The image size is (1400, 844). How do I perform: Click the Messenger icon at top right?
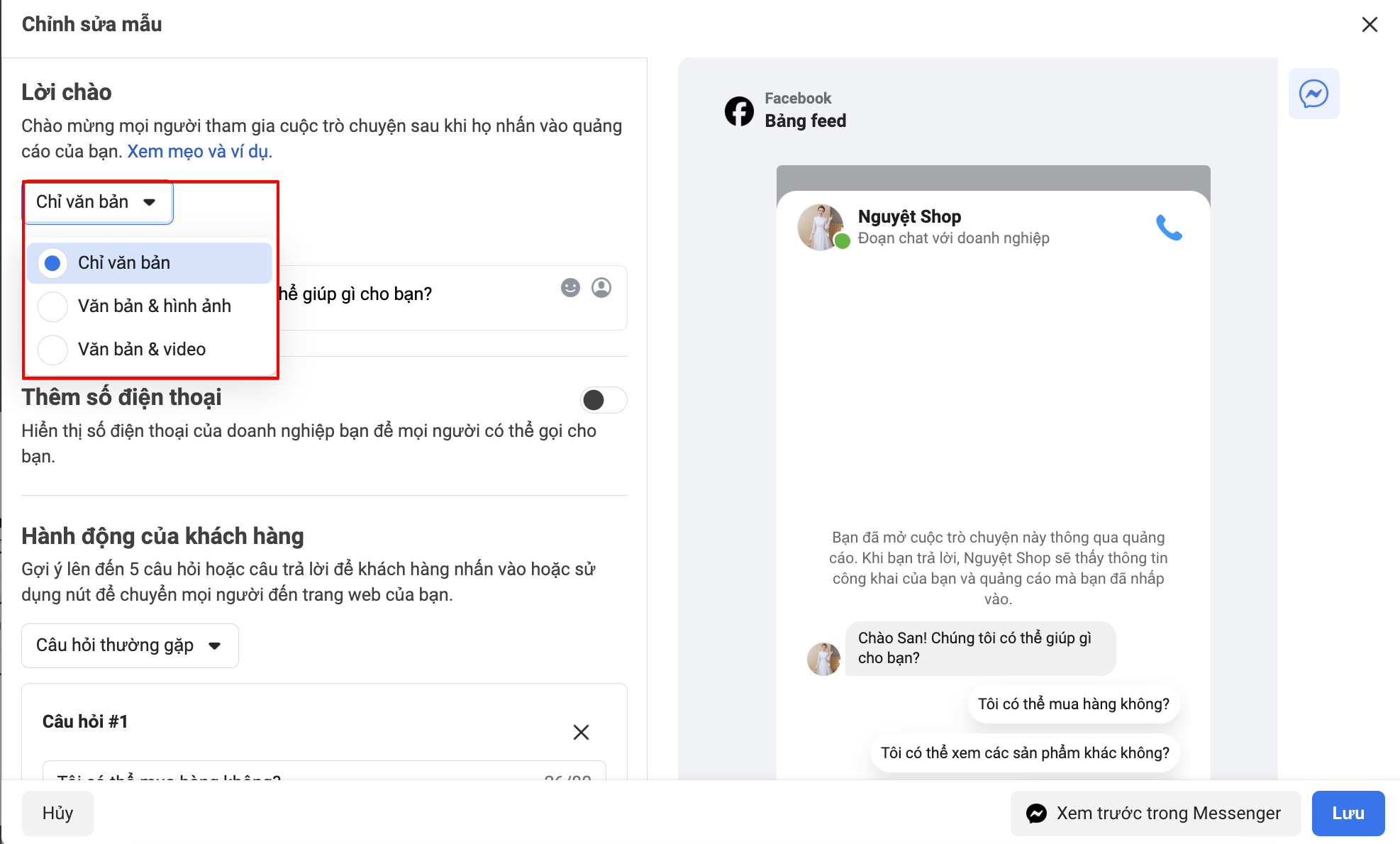tap(1313, 94)
